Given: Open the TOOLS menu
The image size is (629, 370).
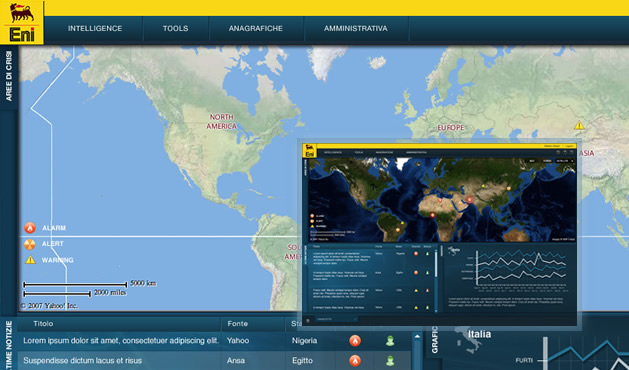Looking at the screenshot, I should [x=175, y=28].
